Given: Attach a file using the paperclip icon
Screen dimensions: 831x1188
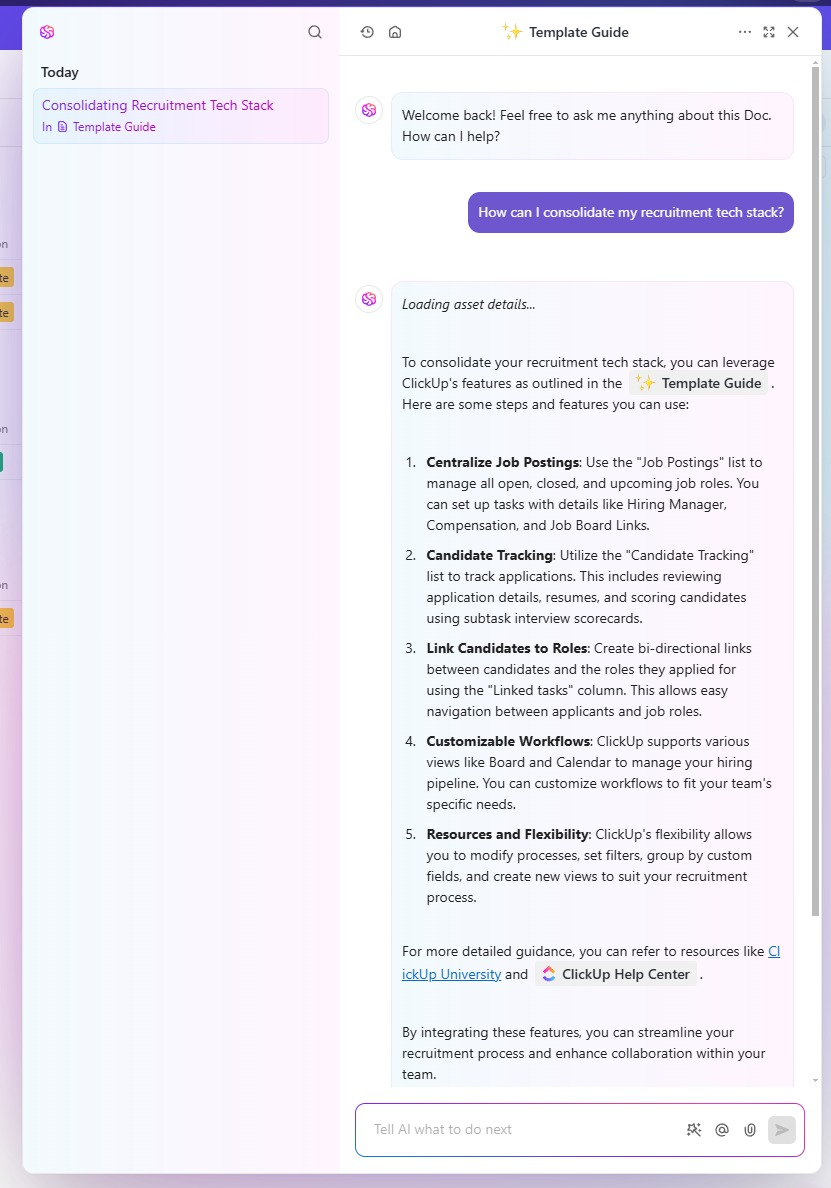Looking at the screenshot, I should pyautogui.click(x=750, y=1130).
